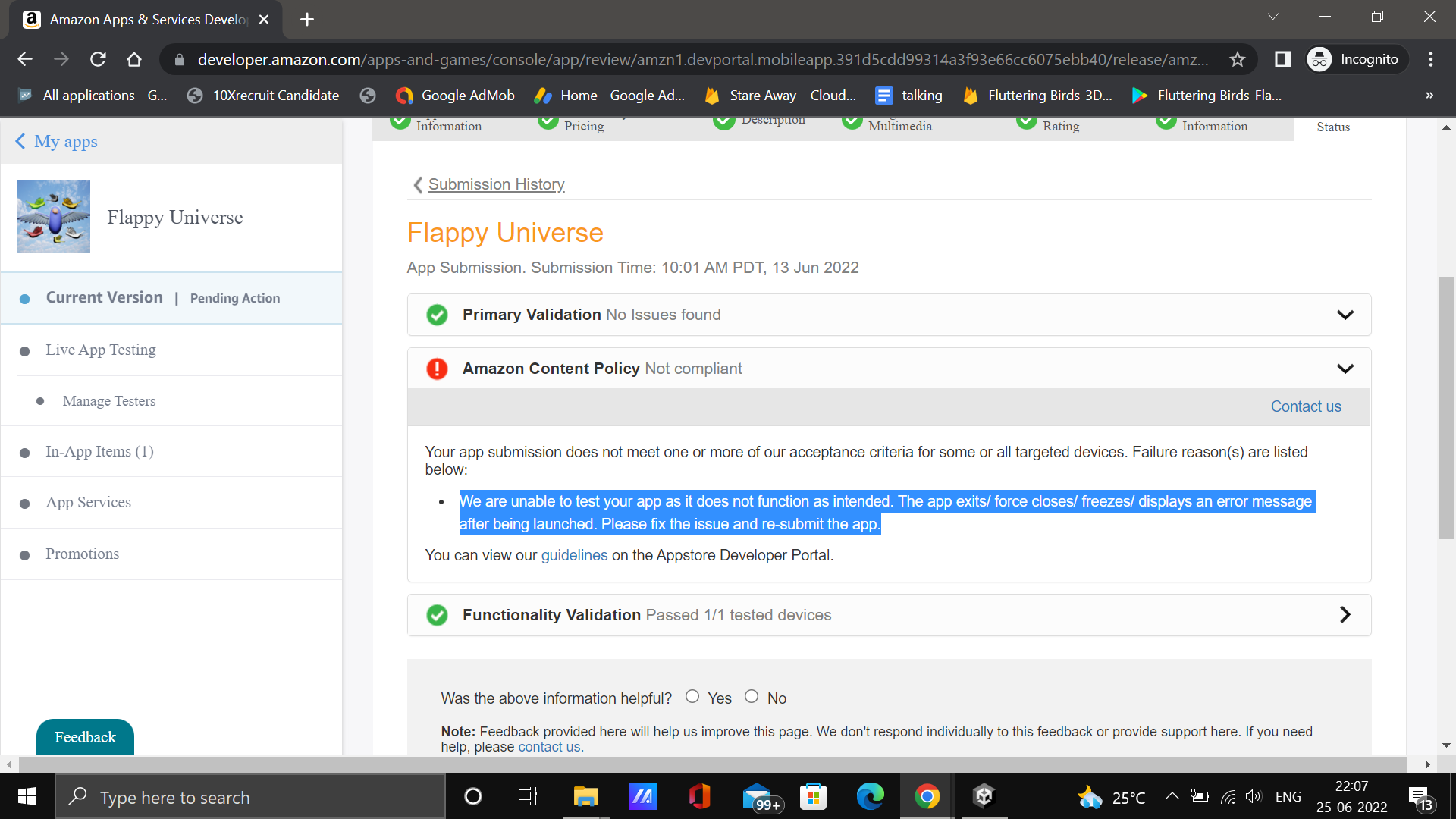Expand the Functionality Validation section

coord(1345,615)
